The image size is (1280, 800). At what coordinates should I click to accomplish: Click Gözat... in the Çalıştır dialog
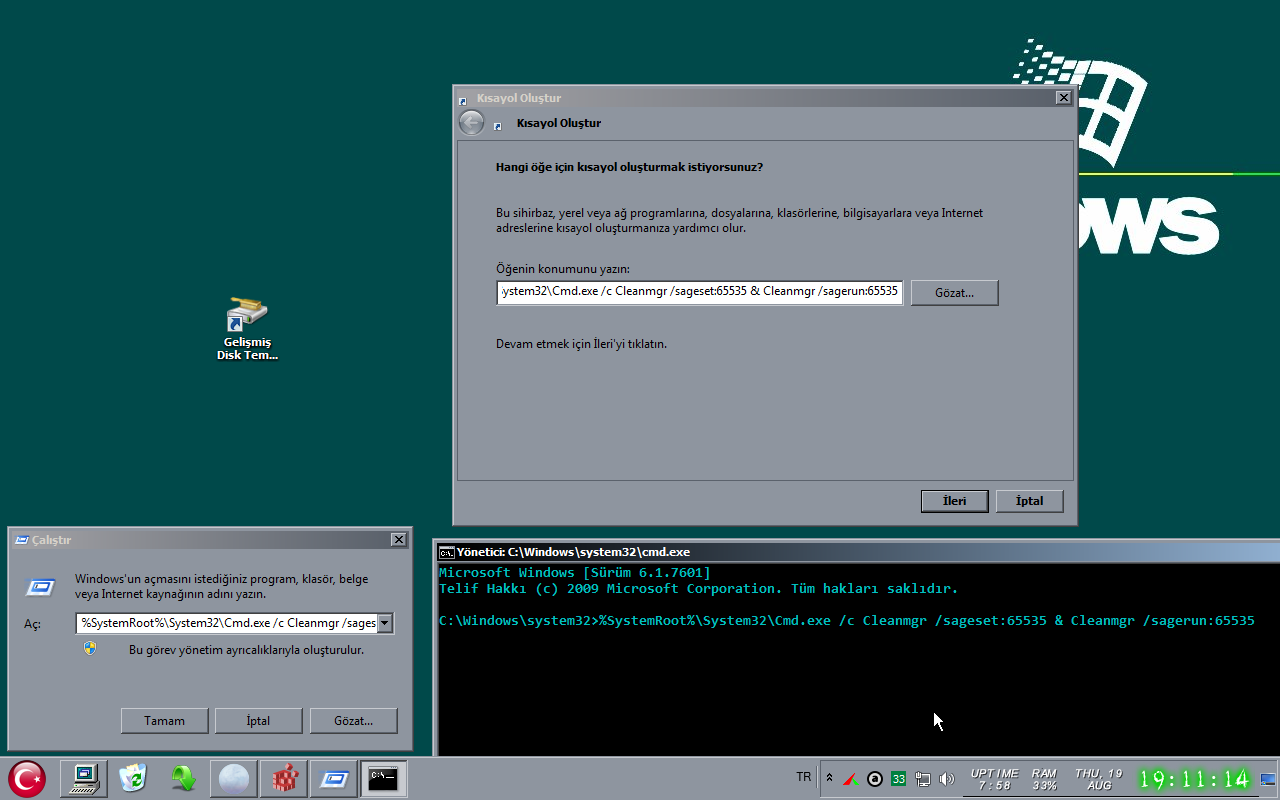point(353,720)
